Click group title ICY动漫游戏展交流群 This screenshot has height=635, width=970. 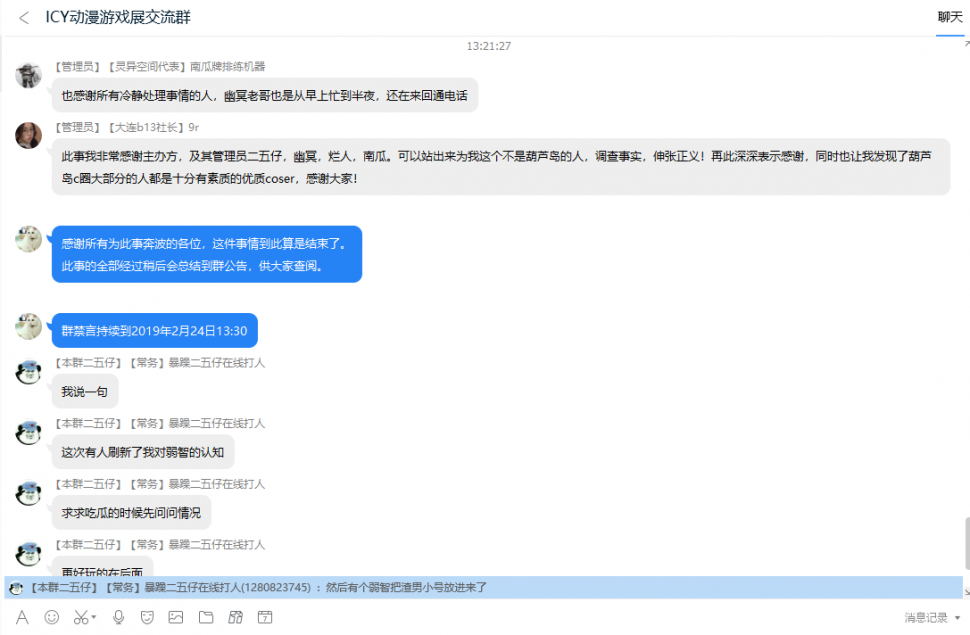(x=118, y=17)
